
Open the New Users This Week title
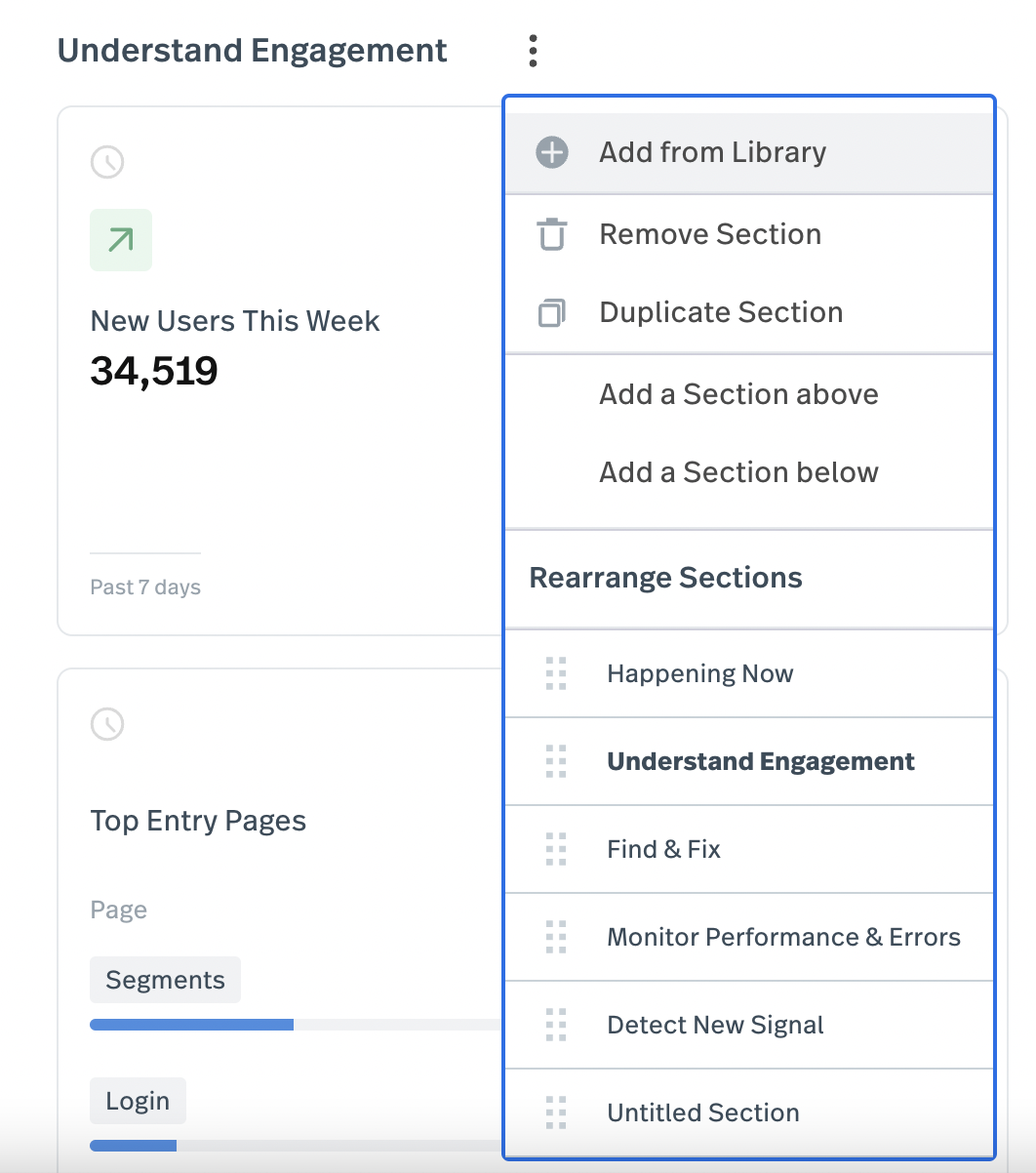pyautogui.click(x=235, y=321)
